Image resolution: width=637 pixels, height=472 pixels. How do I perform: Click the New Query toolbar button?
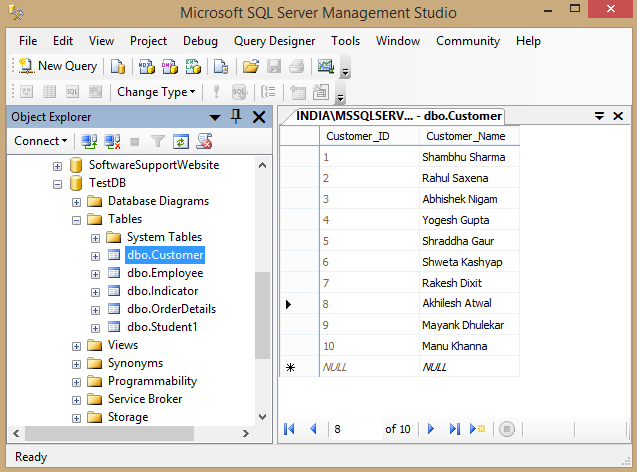click(58, 66)
